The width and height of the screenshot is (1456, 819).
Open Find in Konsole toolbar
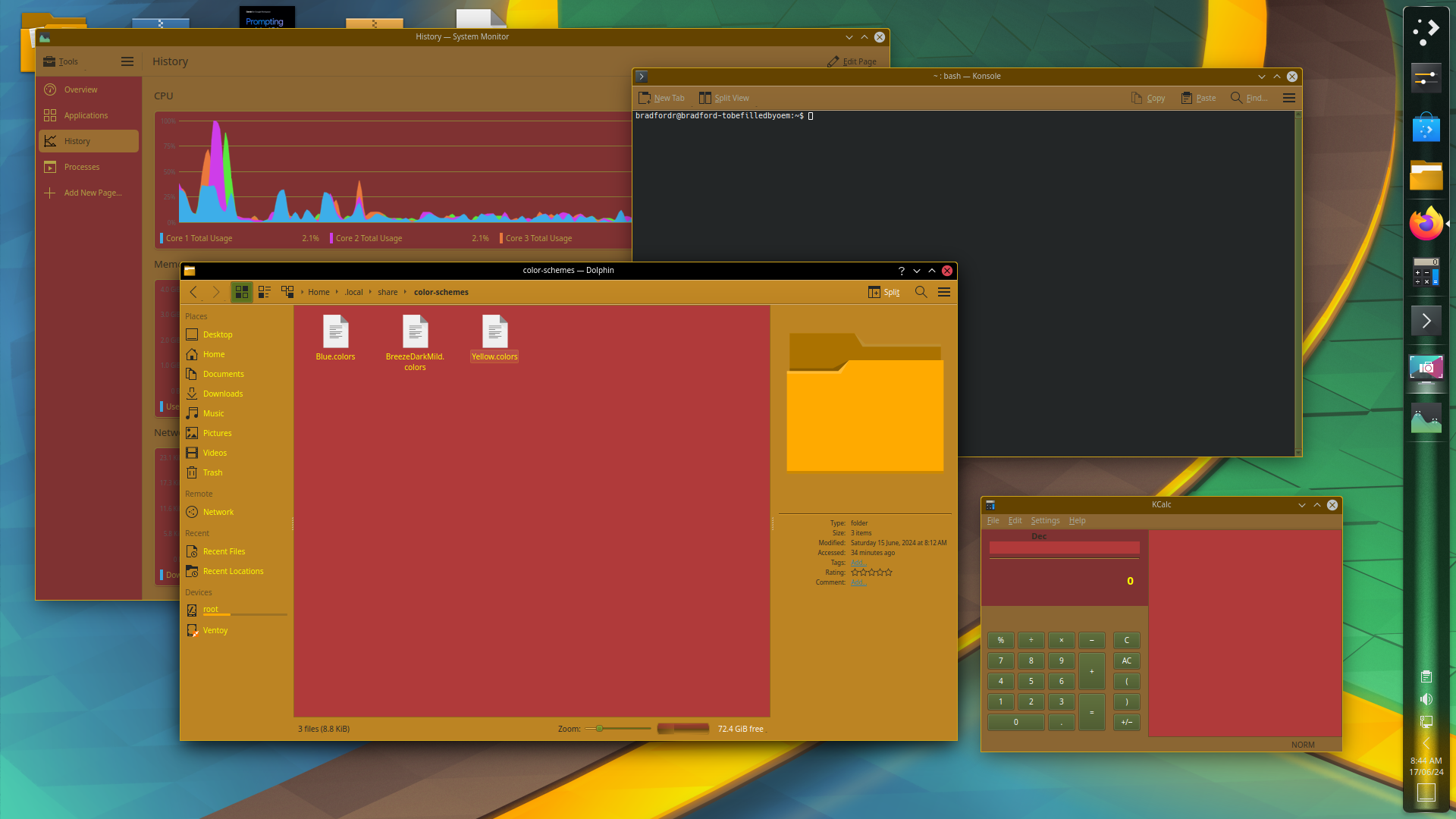[x=1249, y=98]
